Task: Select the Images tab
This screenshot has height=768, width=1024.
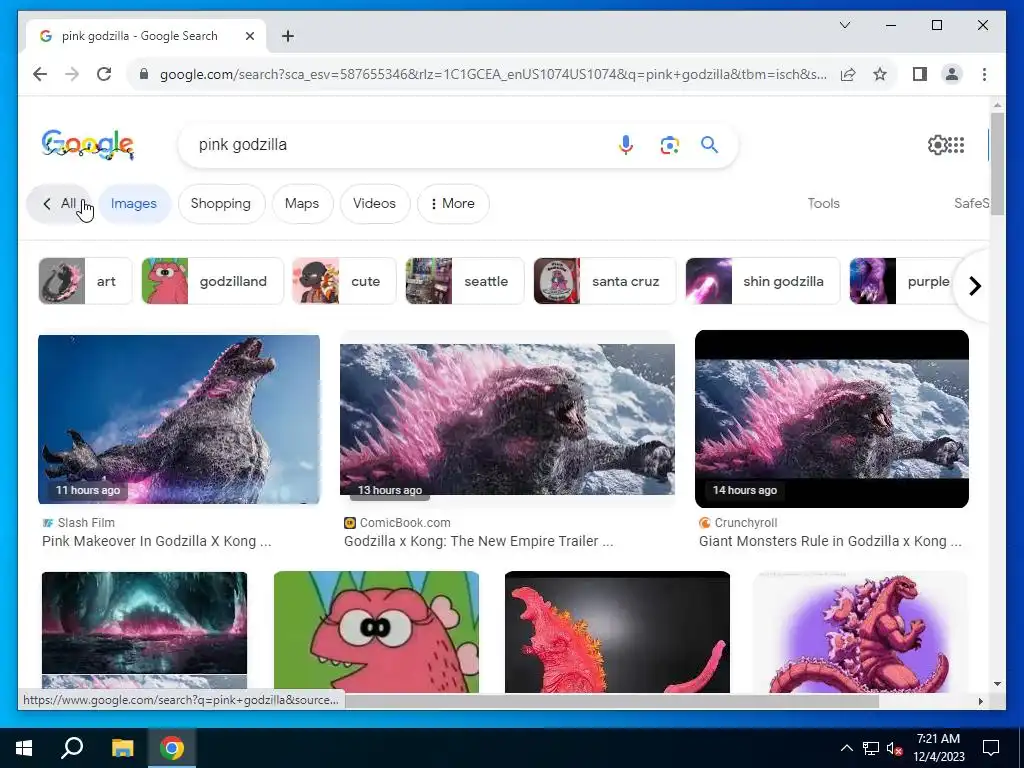Action: point(134,204)
